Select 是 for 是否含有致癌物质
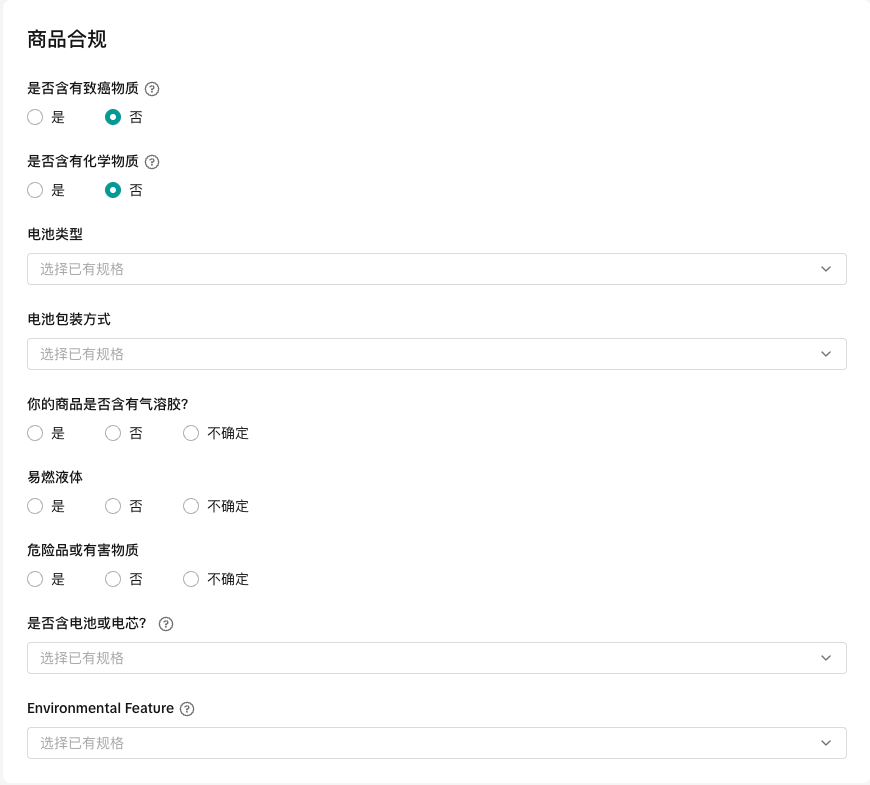Image resolution: width=870 pixels, height=785 pixels. point(35,117)
